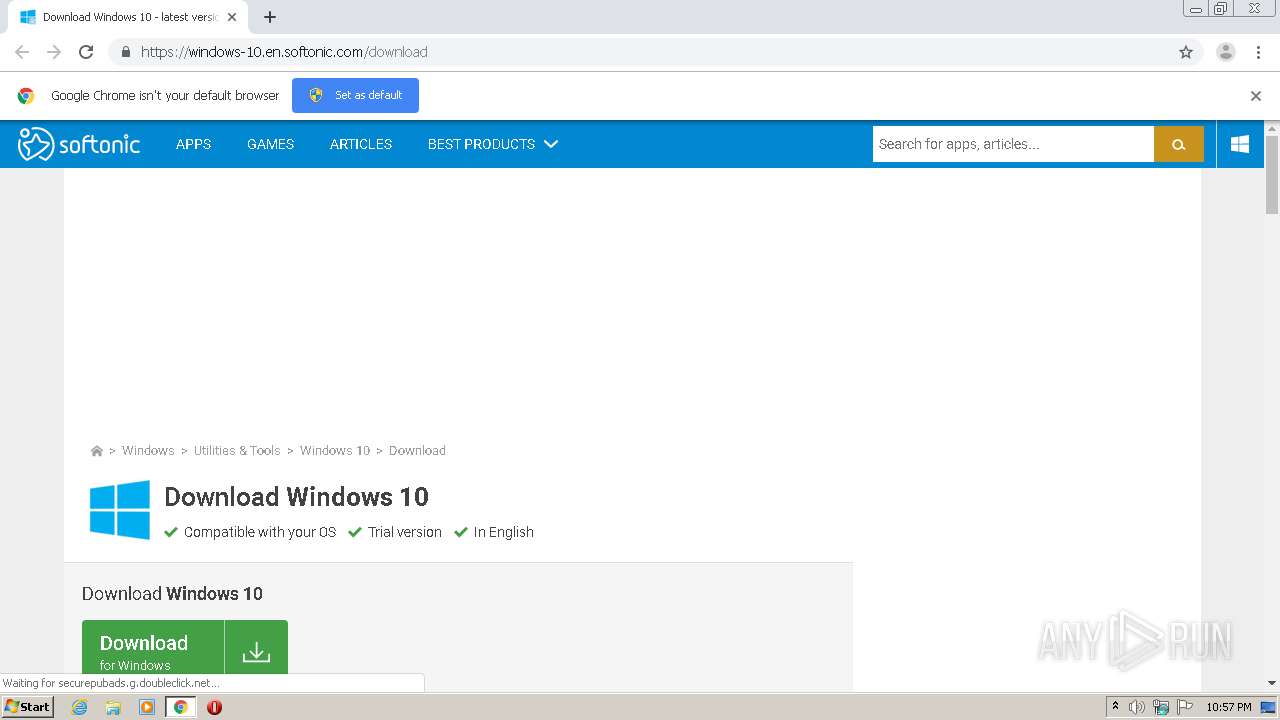
Task: Click the network tray icon
Action: 1161,707
